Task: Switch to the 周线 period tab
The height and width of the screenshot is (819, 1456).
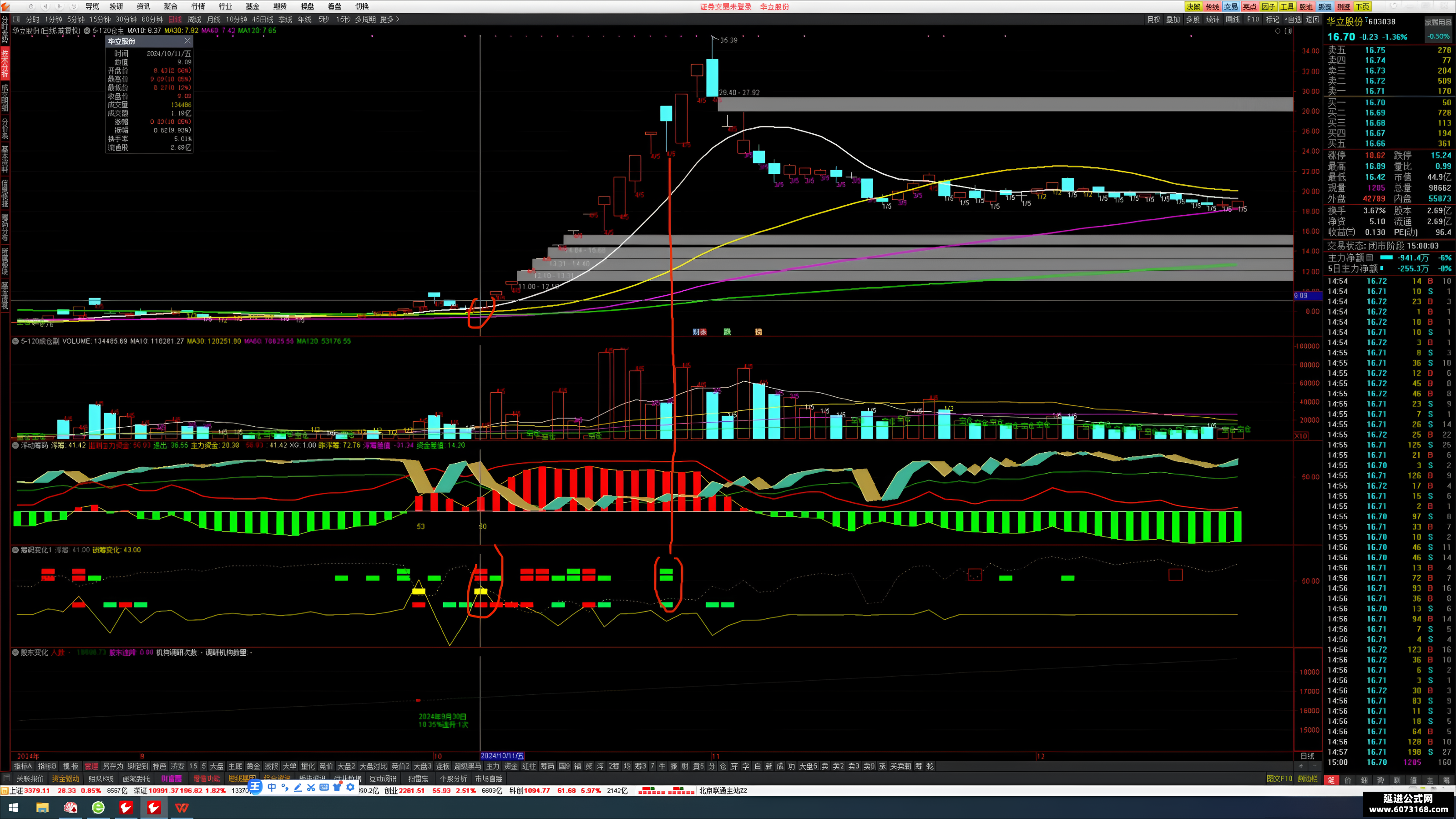Action: (x=194, y=19)
